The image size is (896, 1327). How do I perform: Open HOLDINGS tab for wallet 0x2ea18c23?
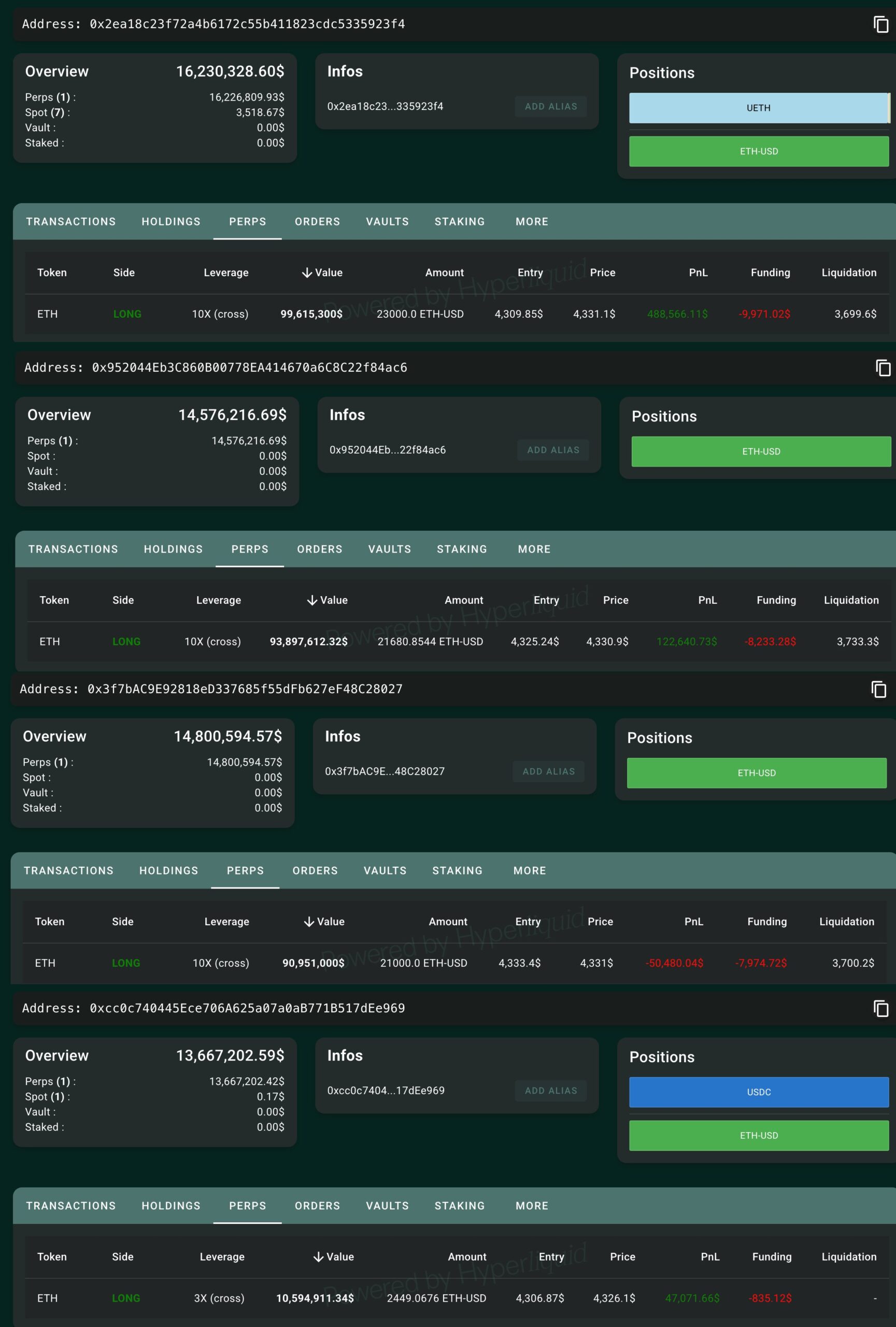(x=170, y=221)
